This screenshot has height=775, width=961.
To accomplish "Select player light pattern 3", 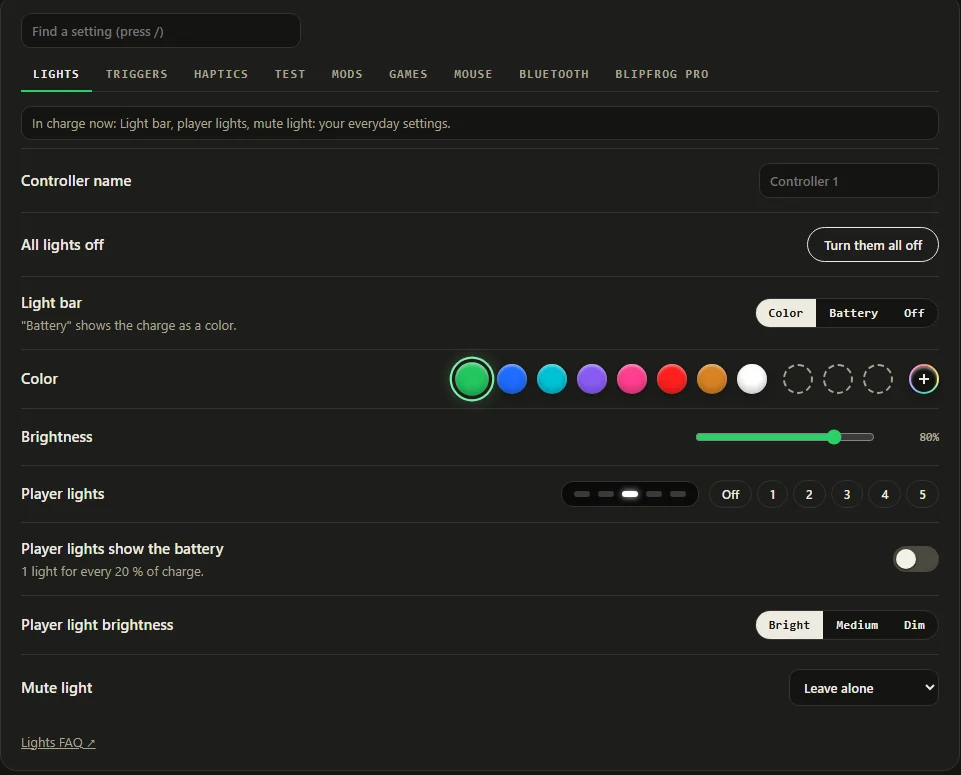I will tap(847, 494).
